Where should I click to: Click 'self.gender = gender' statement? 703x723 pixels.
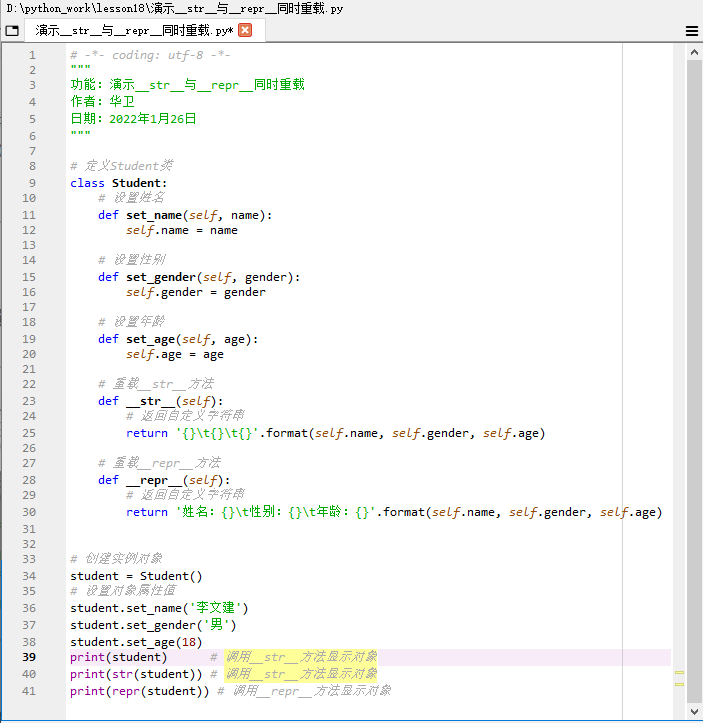point(196,292)
